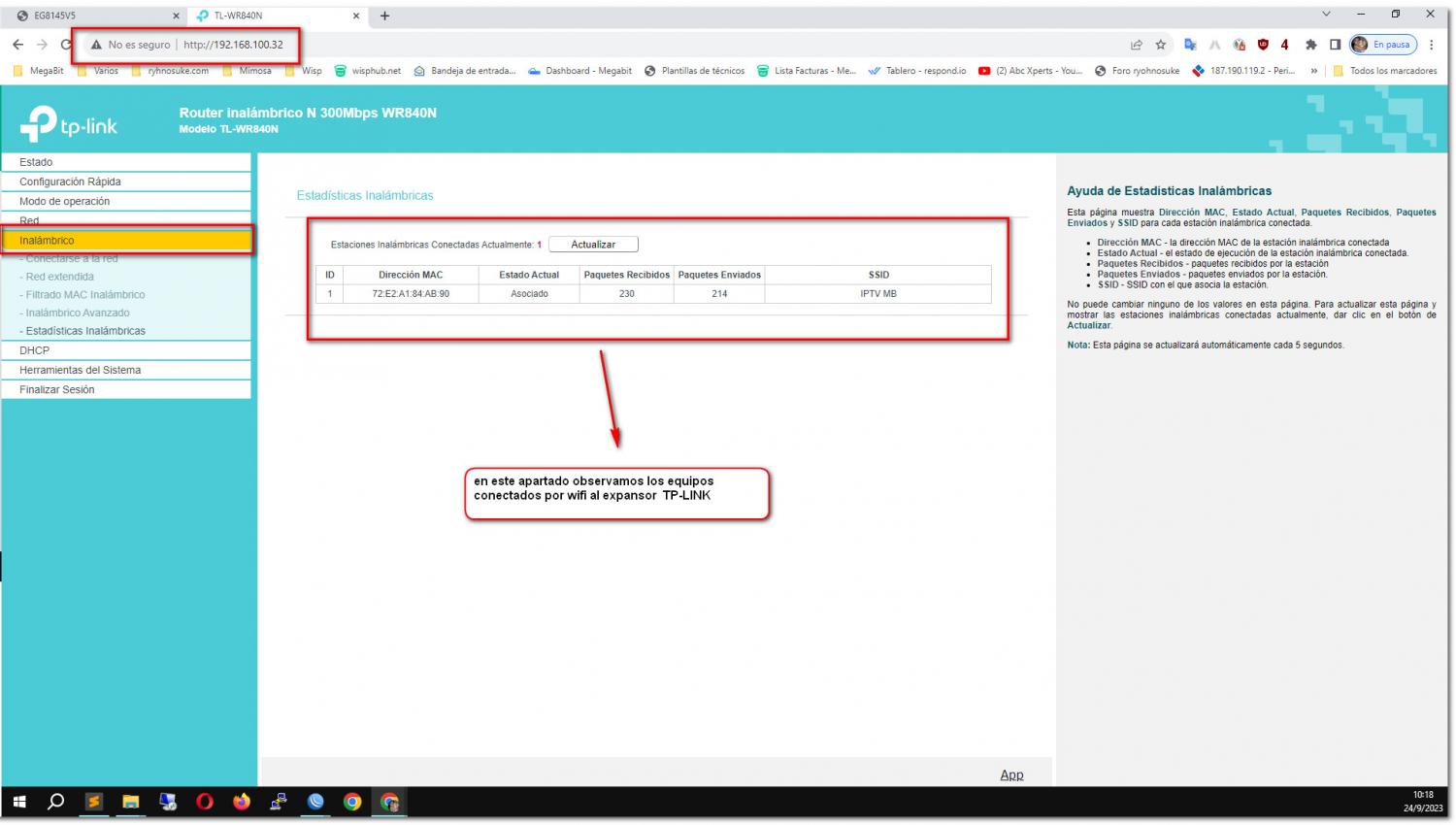Open the Google Translate extension icon
This screenshot has width=1456, height=825.
tap(1190, 45)
